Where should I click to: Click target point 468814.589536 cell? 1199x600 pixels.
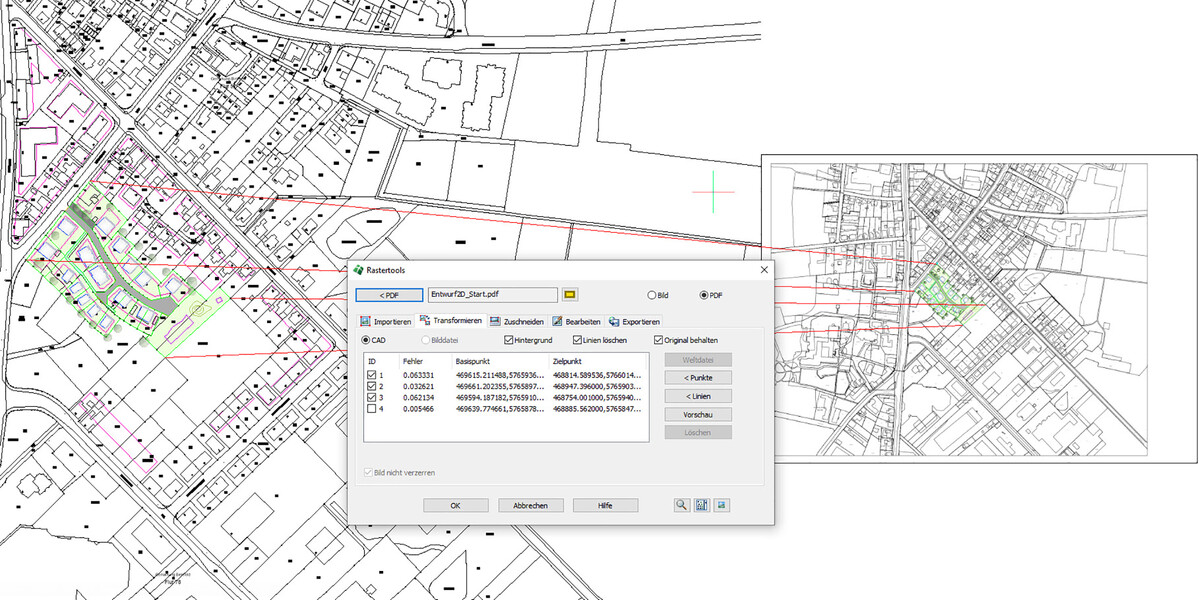(x=596, y=375)
